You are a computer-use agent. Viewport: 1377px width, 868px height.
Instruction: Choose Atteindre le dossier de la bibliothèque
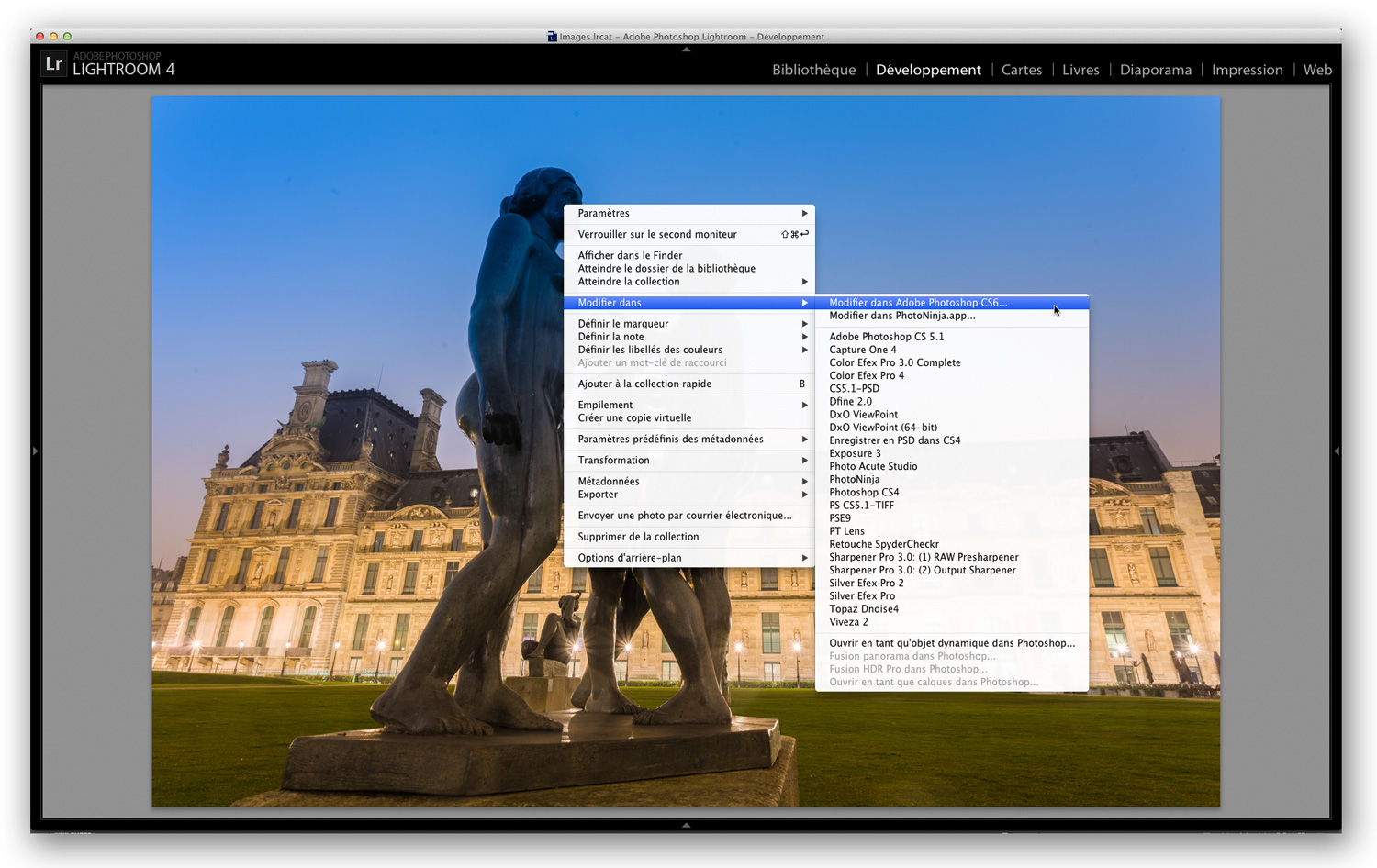coord(689,268)
